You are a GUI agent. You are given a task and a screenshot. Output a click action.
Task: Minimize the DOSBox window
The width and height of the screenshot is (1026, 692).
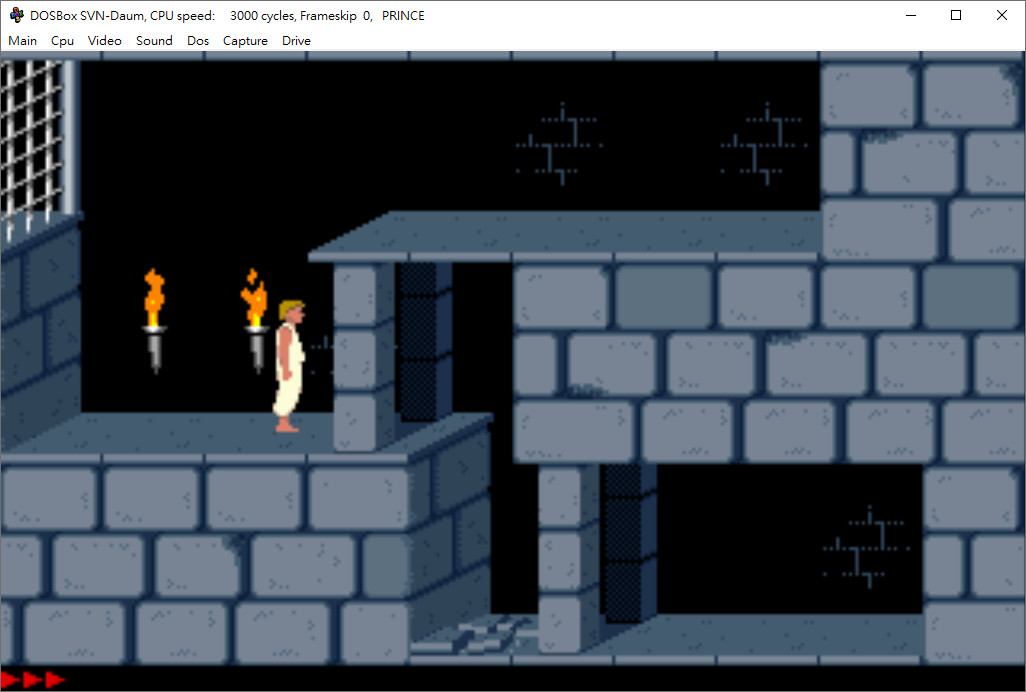tap(910, 15)
